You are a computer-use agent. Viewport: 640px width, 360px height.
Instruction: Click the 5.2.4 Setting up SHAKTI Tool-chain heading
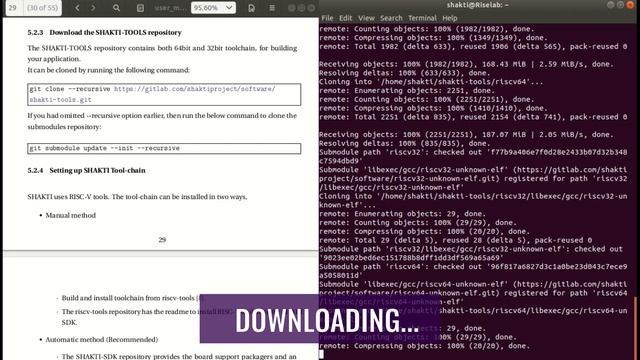(87, 170)
